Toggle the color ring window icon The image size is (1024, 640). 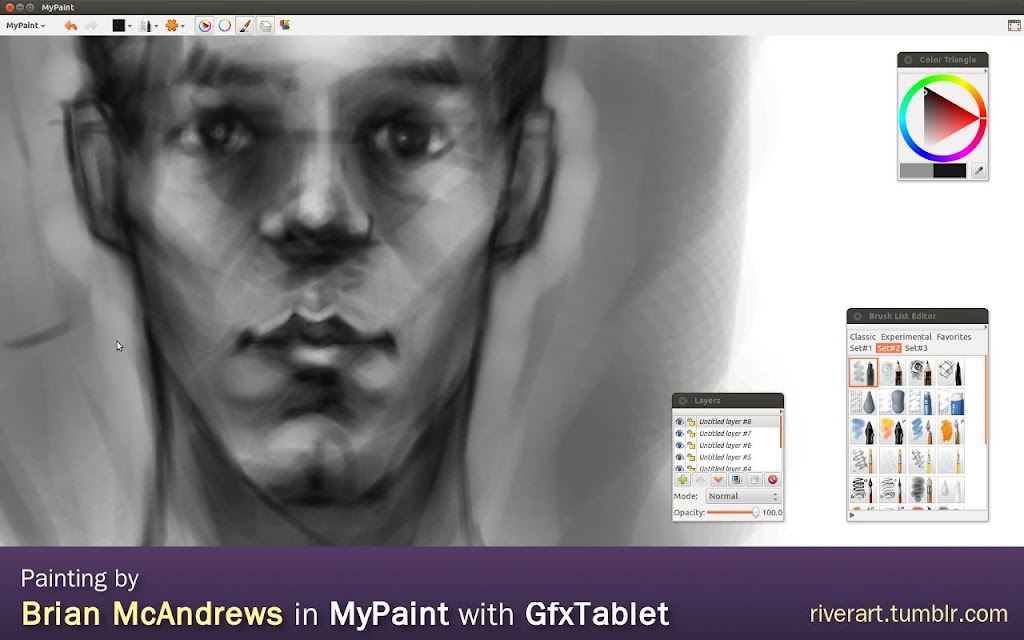(225, 25)
